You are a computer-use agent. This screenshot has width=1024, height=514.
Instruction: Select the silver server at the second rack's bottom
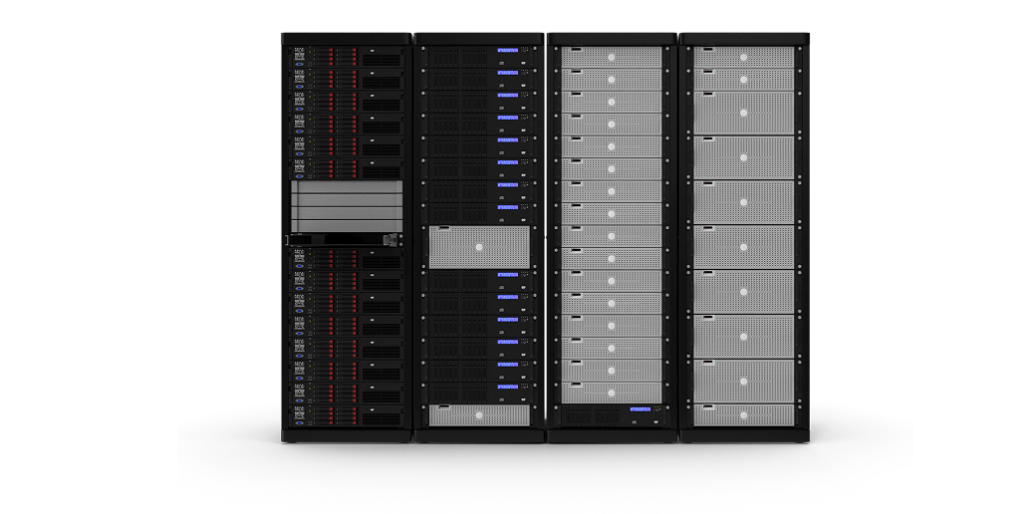(x=479, y=415)
